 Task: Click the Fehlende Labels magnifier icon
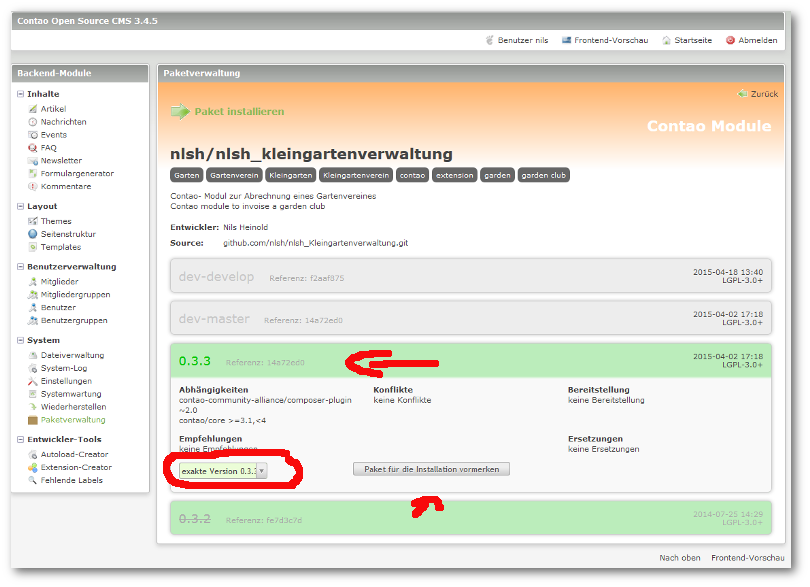33,481
